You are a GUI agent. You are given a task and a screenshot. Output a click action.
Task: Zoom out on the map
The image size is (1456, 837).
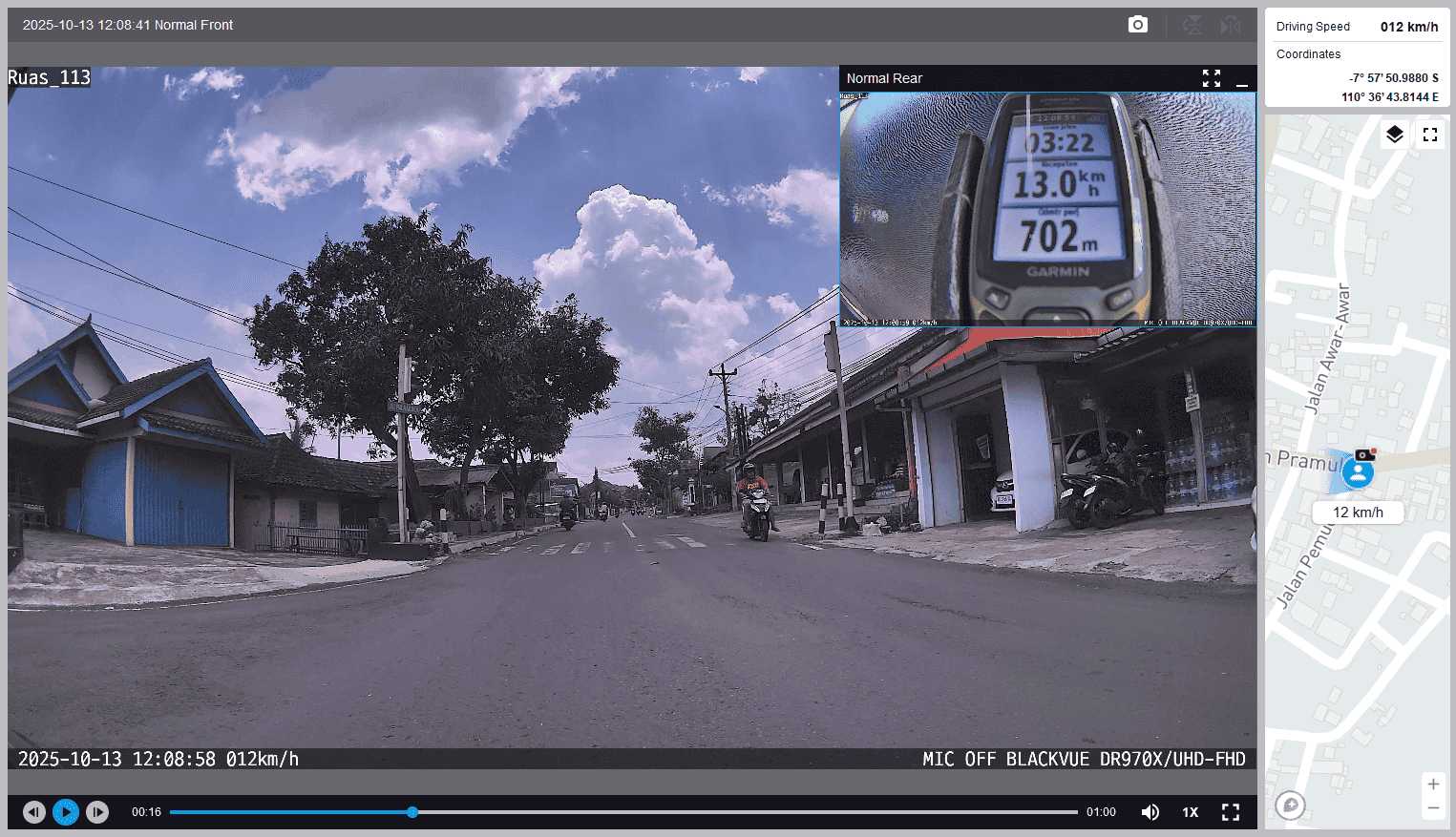point(1433,808)
